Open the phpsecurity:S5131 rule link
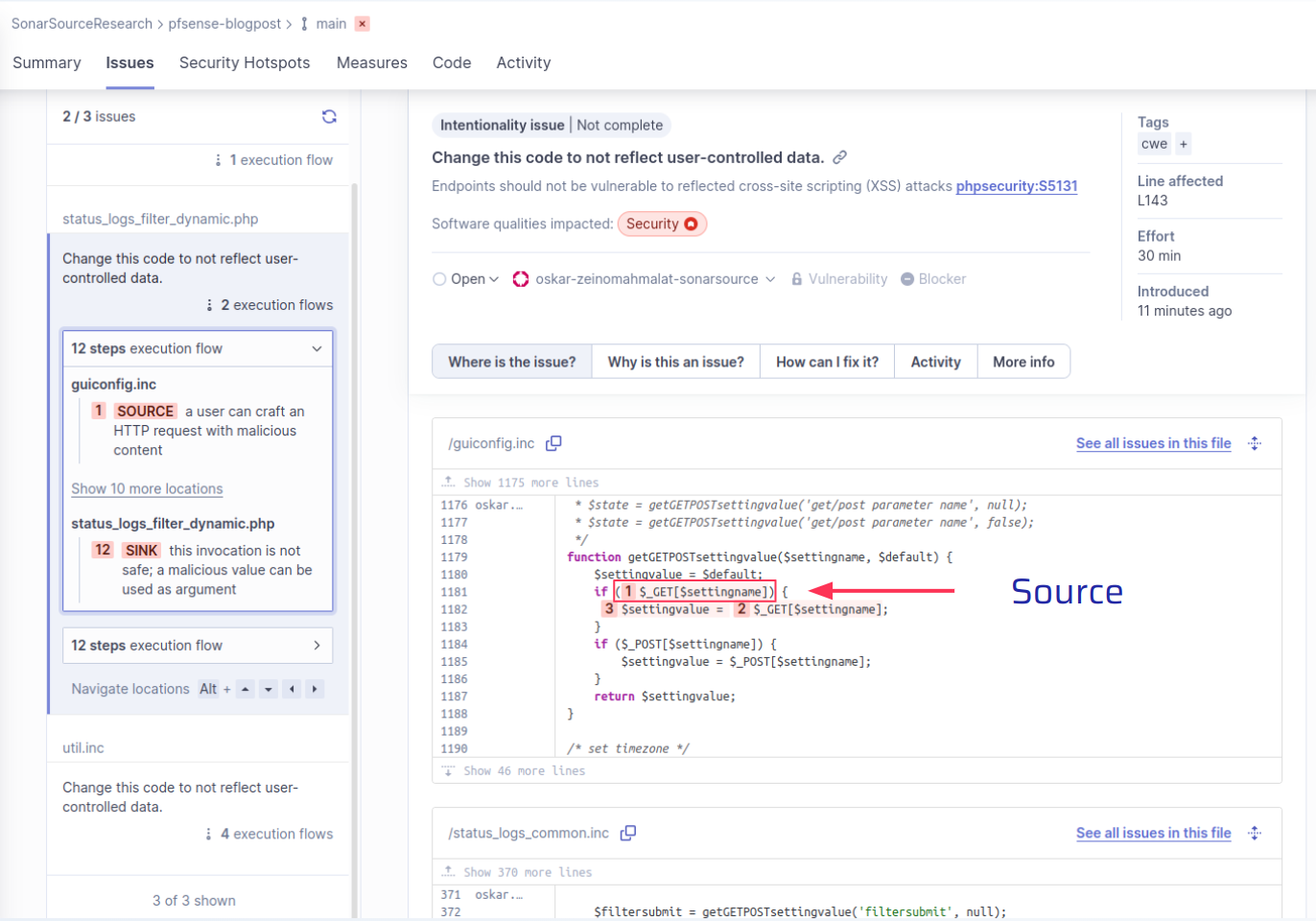Viewport: 1316px width, 921px height. coord(1017,186)
